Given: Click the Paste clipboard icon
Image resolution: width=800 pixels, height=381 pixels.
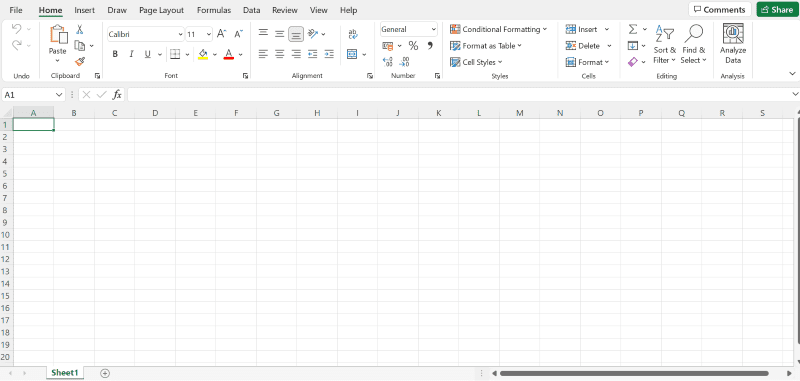Looking at the screenshot, I should [x=58, y=34].
